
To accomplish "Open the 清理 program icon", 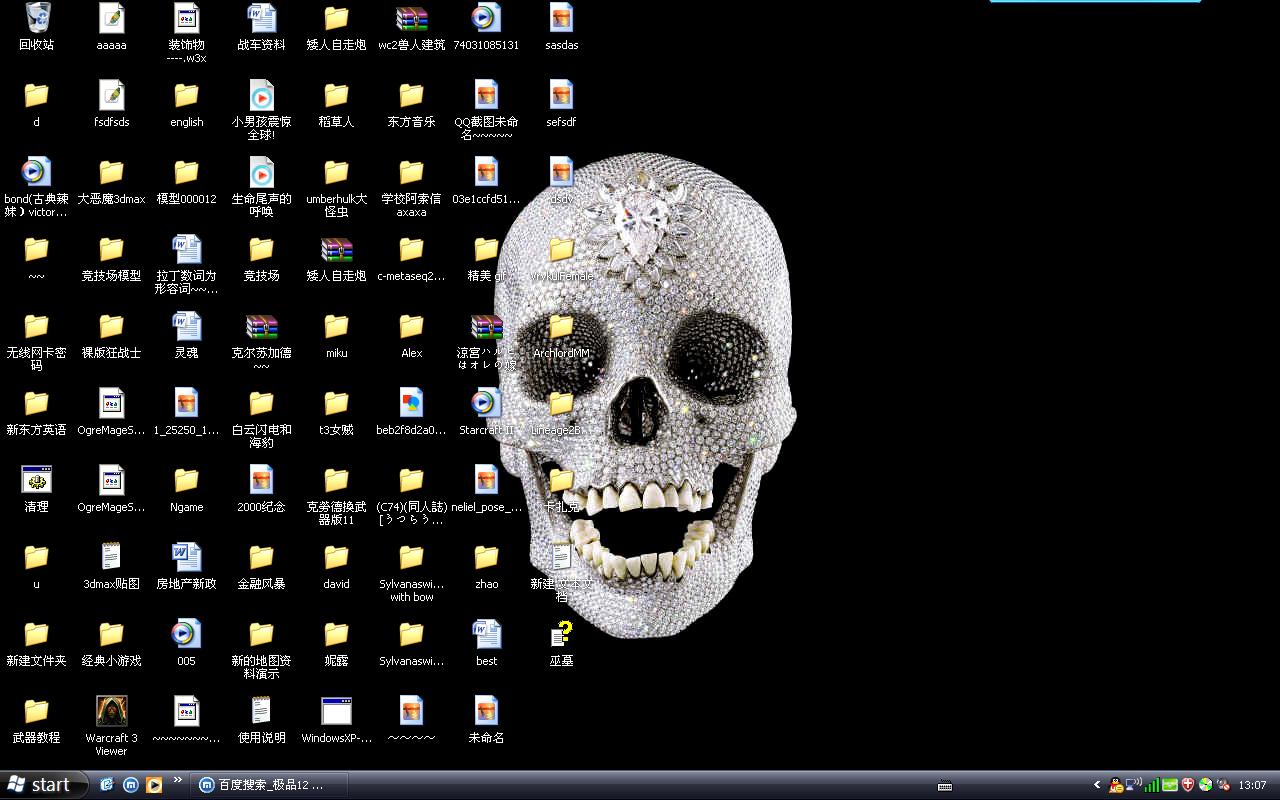I will (37, 480).
